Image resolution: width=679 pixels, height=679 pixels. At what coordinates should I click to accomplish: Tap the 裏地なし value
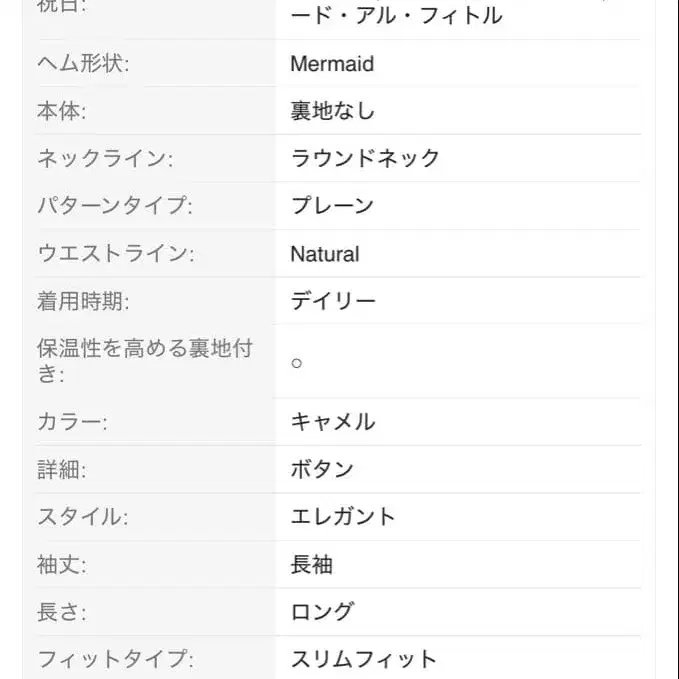[332, 111]
